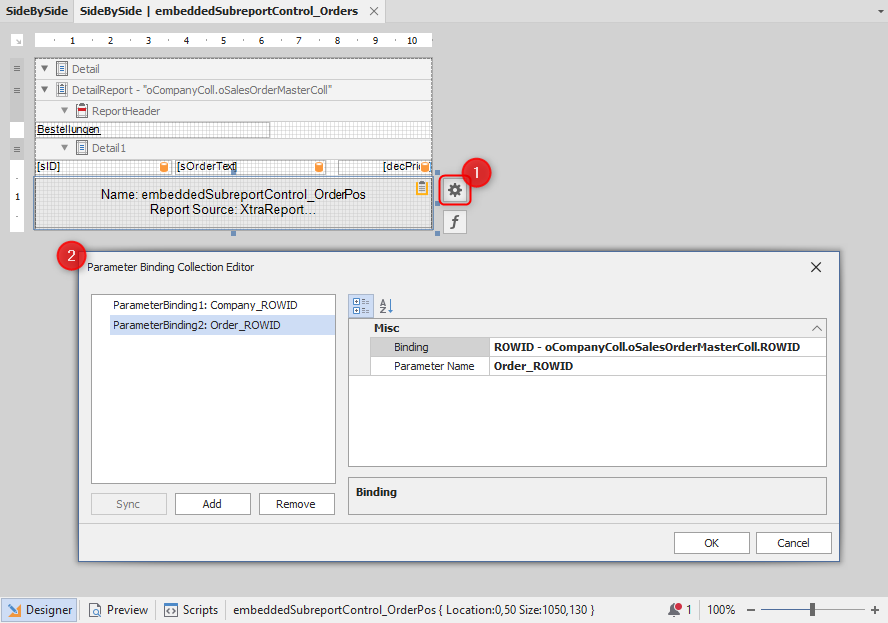
Task: Collapse the ReportHeader band
Action: point(65,110)
